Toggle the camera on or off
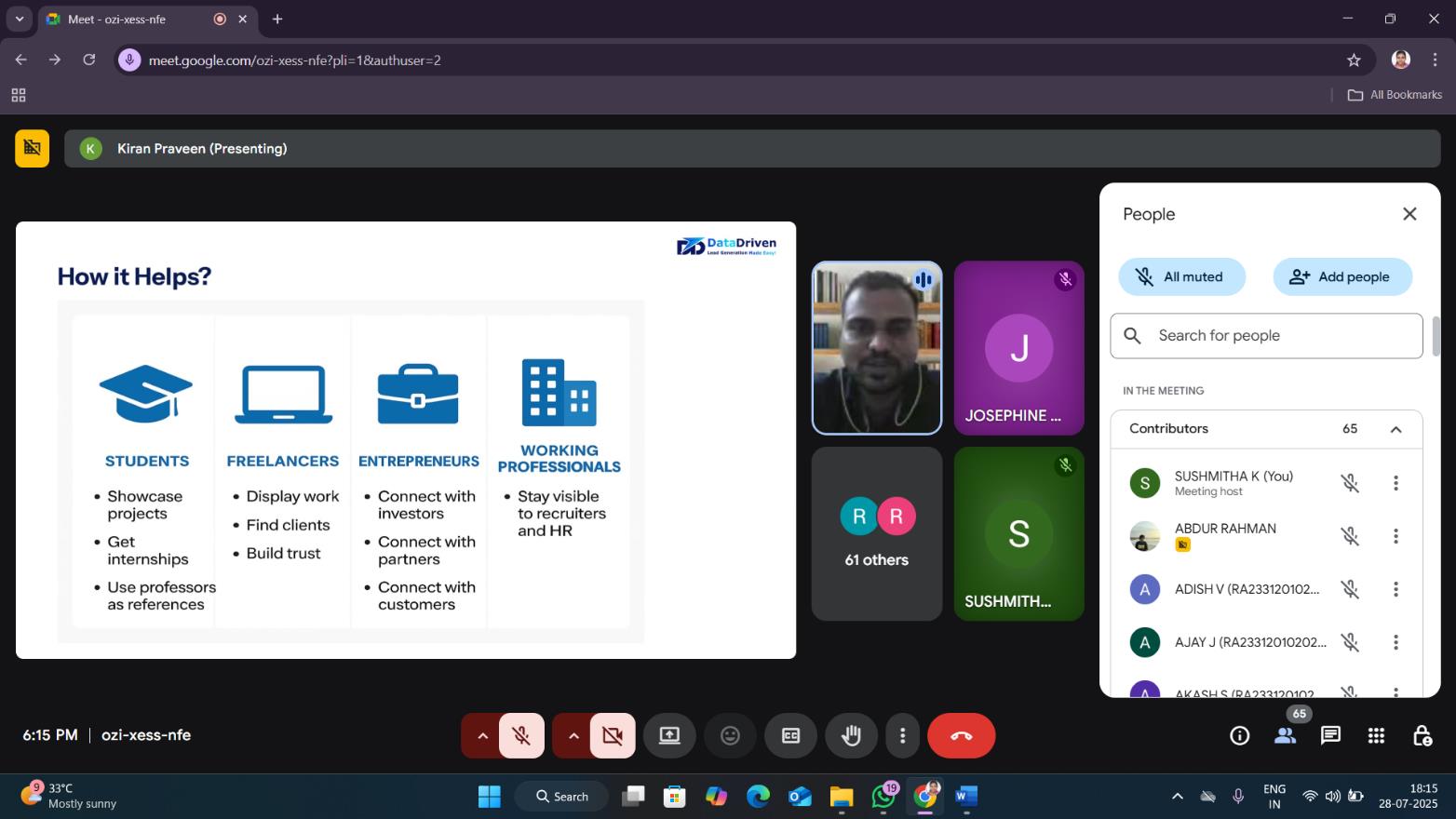Image resolution: width=1456 pixels, height=819 pixels. [612, 735]
